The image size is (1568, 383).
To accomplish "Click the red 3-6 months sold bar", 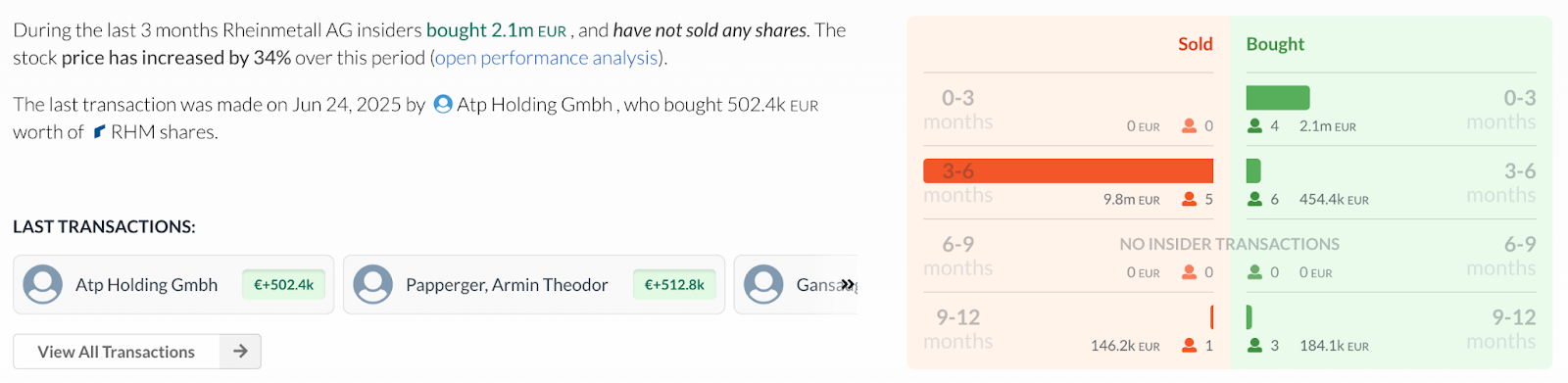I will point(1068,170).
